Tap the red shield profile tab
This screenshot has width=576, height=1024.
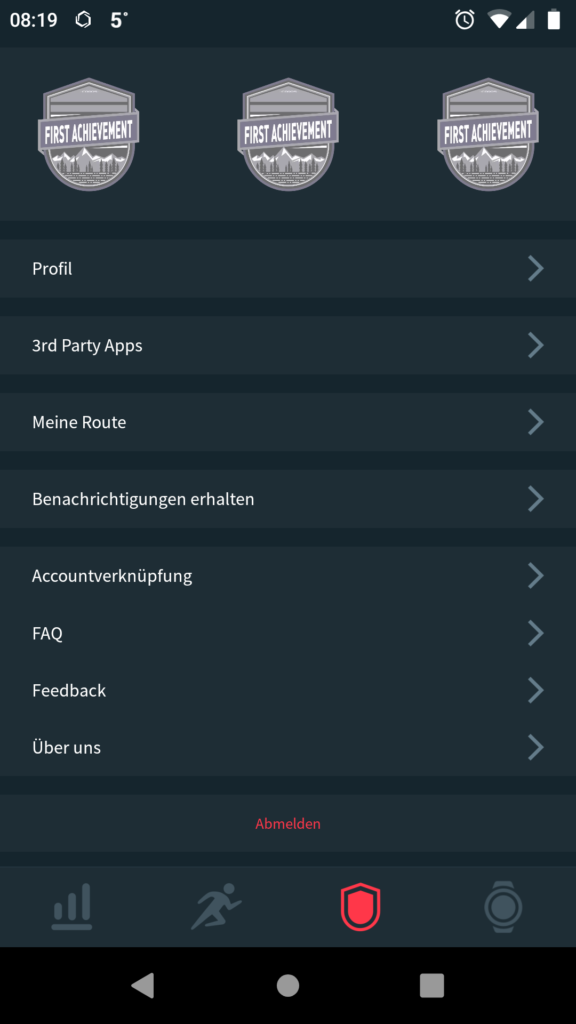tap(360, 906)
